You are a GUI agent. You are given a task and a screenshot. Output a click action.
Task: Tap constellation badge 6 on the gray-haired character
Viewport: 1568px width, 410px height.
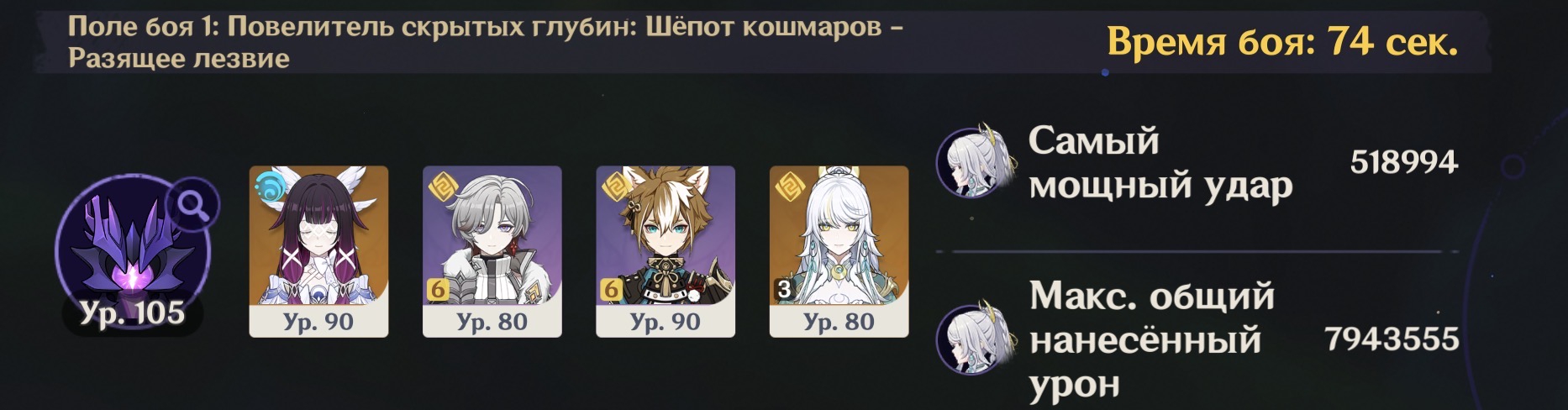tap(438, 290)
